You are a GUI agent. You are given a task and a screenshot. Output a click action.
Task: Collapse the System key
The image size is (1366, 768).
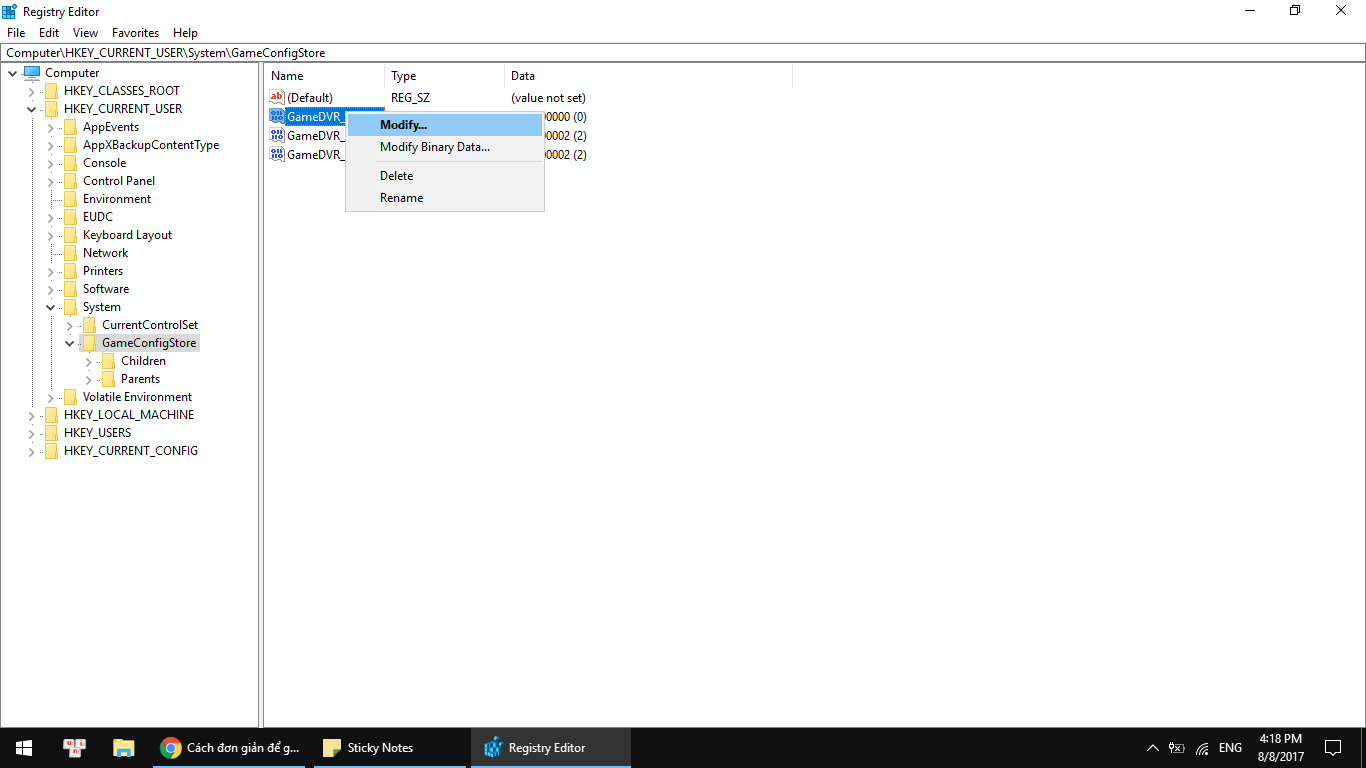pos(49,306)
